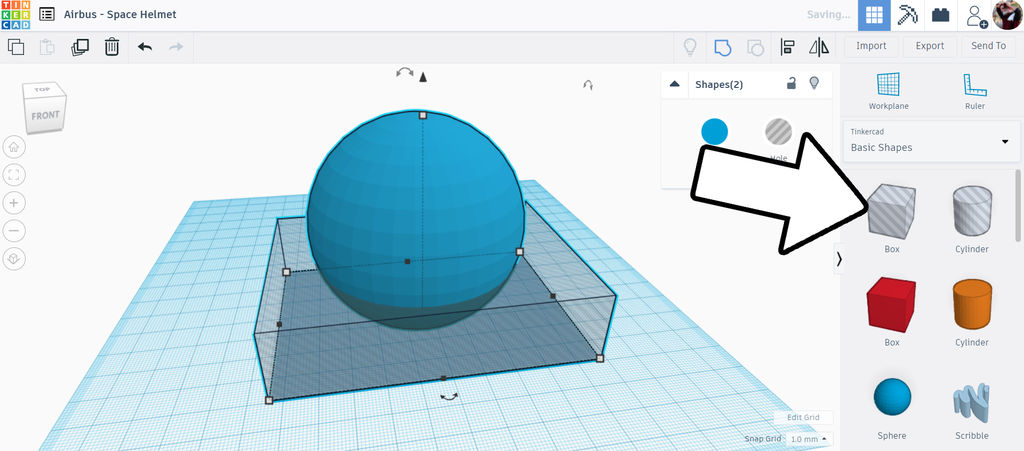This screenshot has width=1024, height=451.
Task: Switch to 3D design grid view
Action: [874, 15]
